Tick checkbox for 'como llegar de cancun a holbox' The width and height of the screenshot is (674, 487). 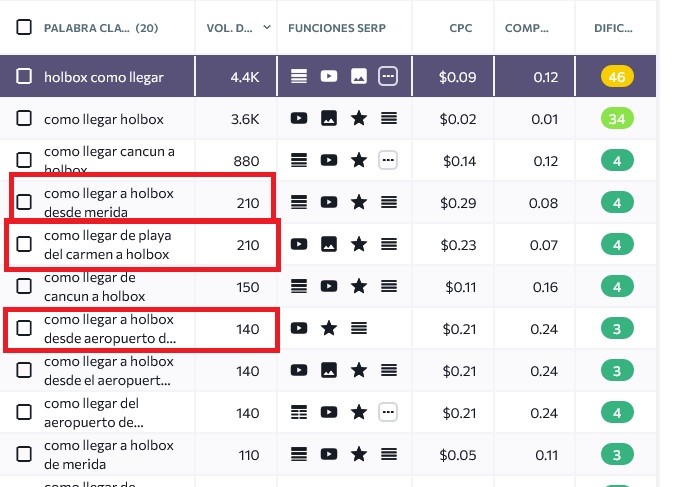coord(24,287)
